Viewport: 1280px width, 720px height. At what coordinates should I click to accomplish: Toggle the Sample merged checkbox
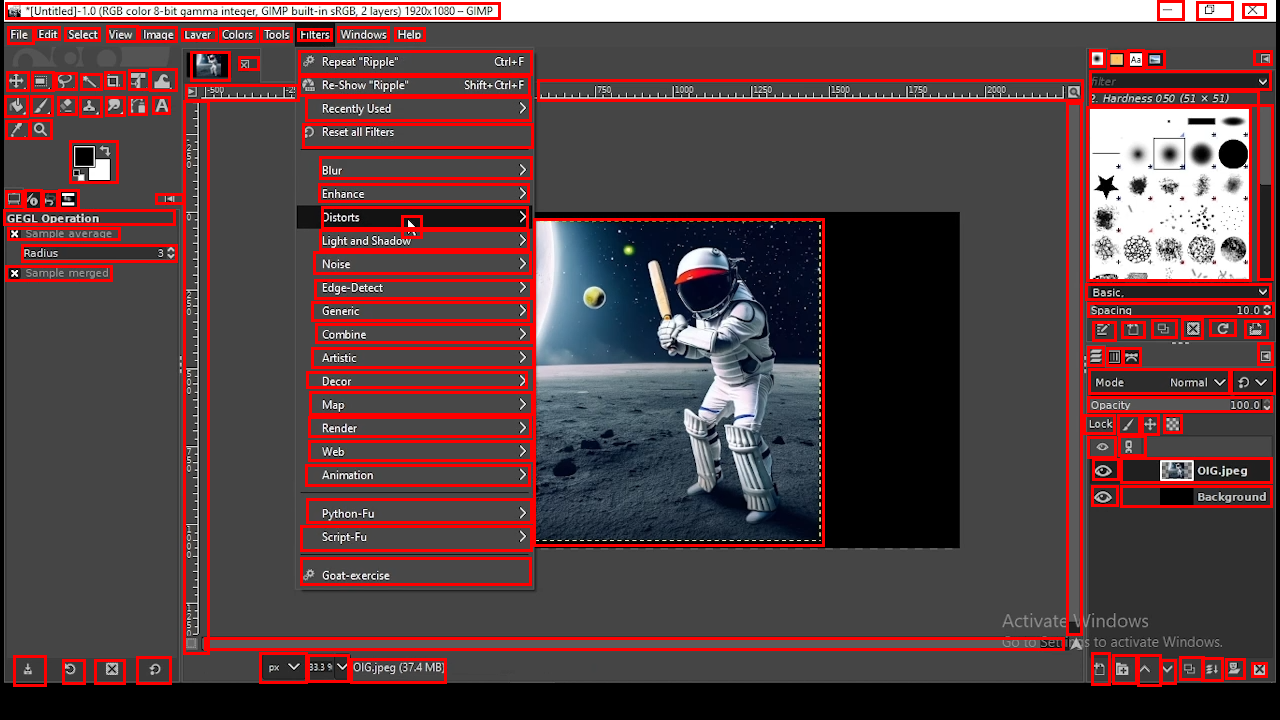[15, 273]
